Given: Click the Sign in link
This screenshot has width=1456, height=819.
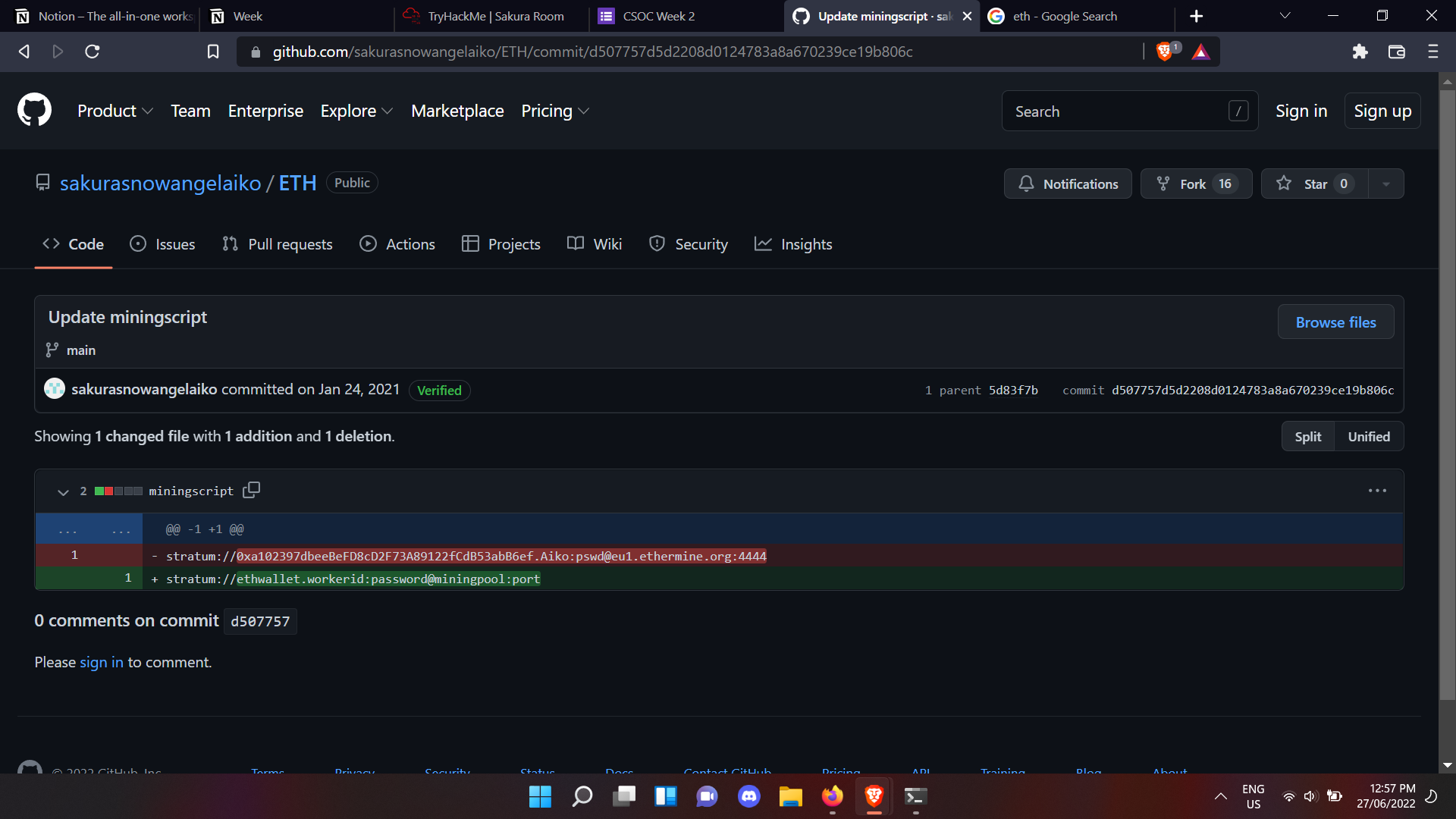Looking at the screenshot, I should pyautogui.click(x=1301, y=111).
